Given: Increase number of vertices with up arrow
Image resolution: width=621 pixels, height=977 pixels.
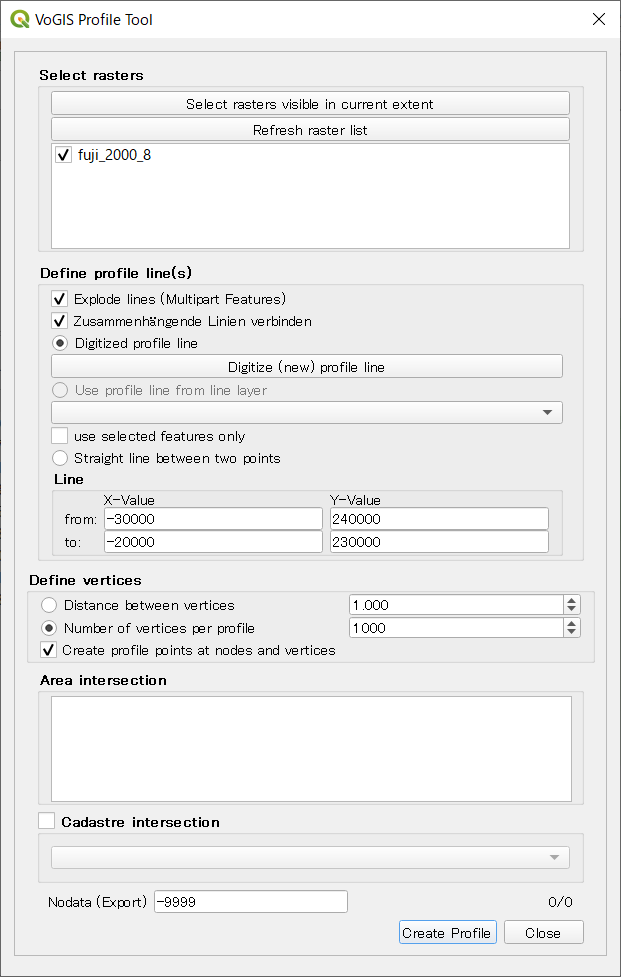Looking at the screenshot, I should click(x=572, y=624).
